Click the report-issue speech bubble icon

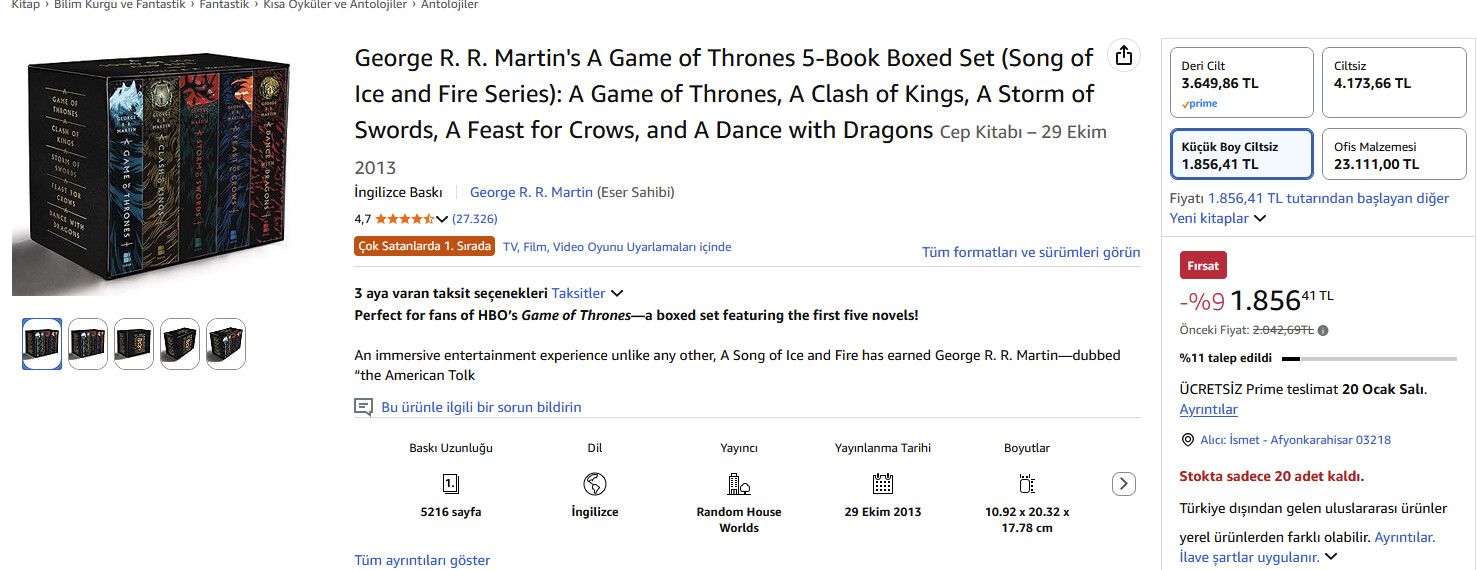[x=363, y=407]
